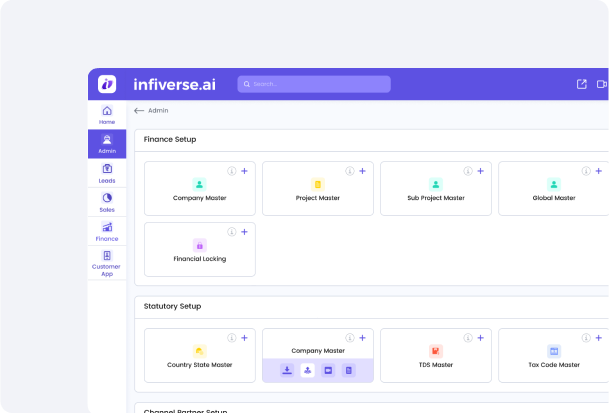Go to Home in the sidebar
Viewport: 609px width, 413px height.
coord(107,115)
